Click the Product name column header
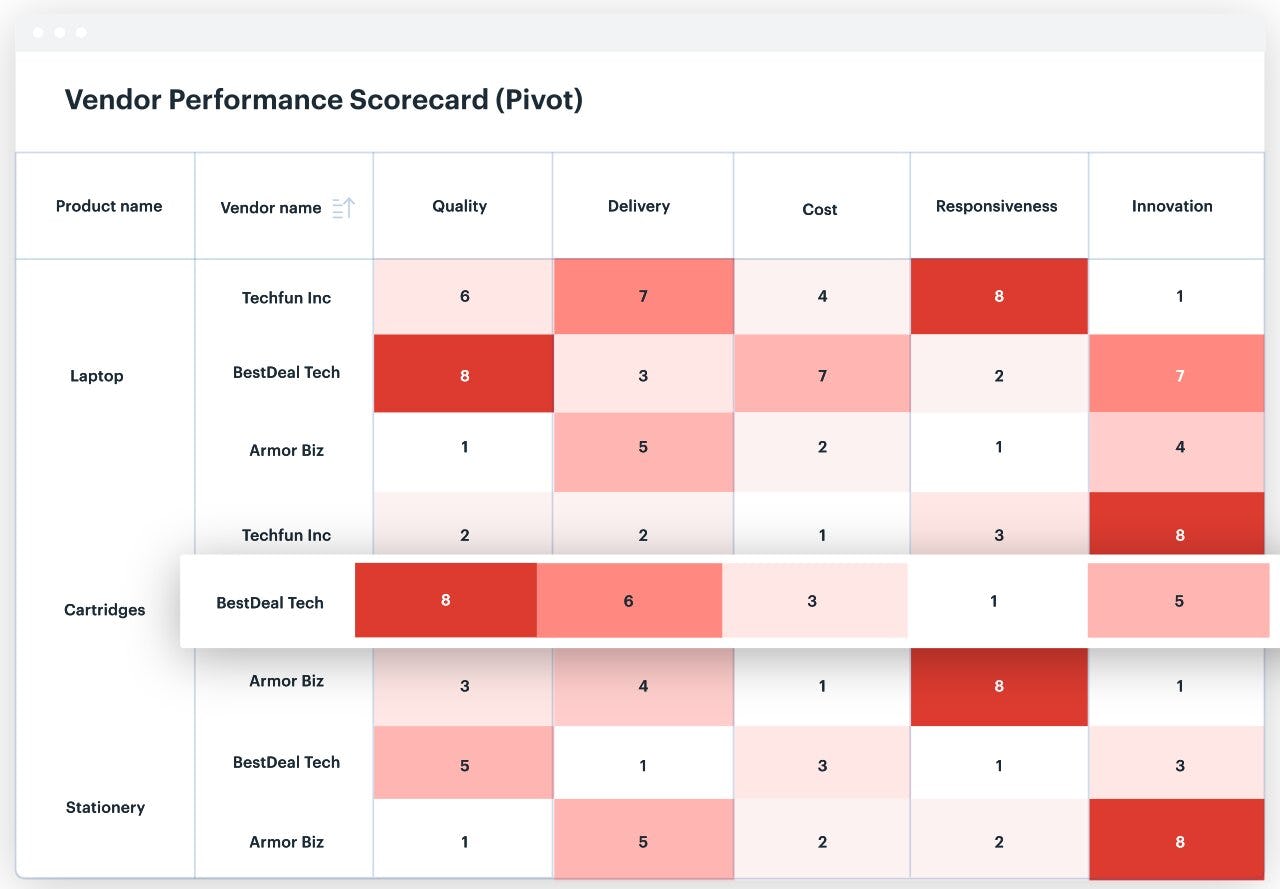This screenshot has width=1280, height=889. click(x=109, y=206)
